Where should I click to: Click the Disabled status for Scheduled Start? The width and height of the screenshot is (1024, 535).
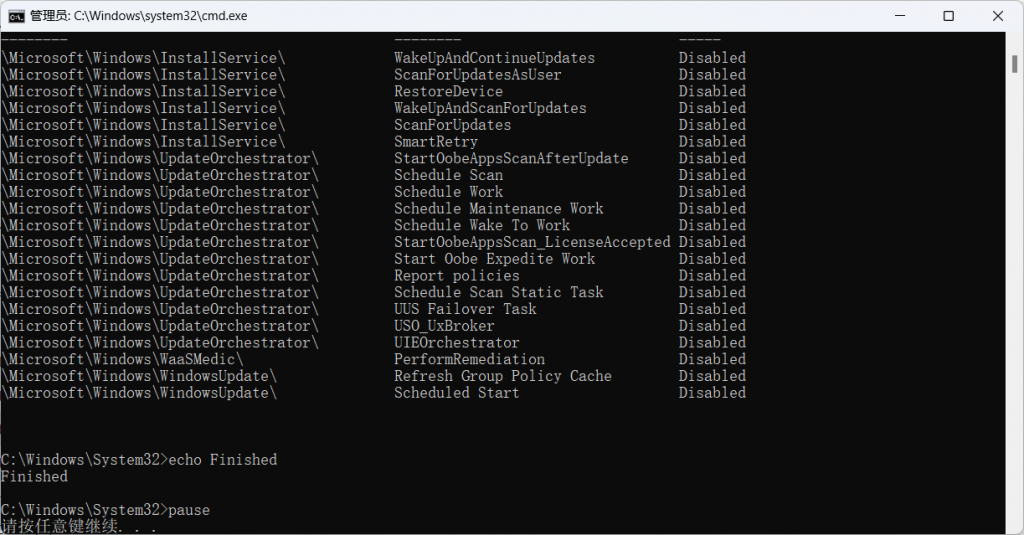pos(712,393)
